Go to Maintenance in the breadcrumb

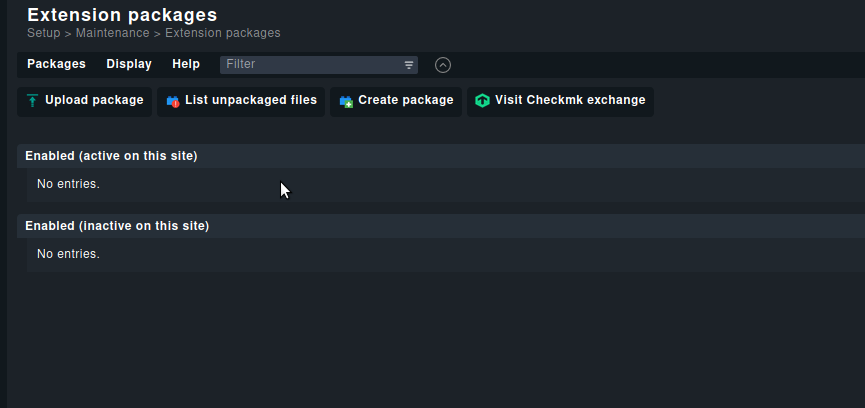[112, 33]
